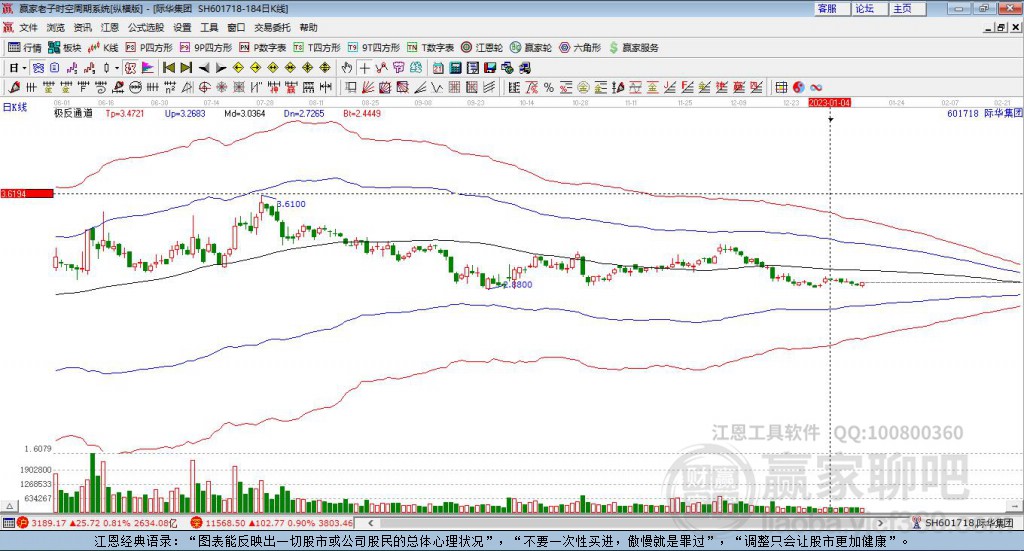Screen dimensions: 1024x551
Task: Click the save floppy disk icon
Action: point(490,68)
